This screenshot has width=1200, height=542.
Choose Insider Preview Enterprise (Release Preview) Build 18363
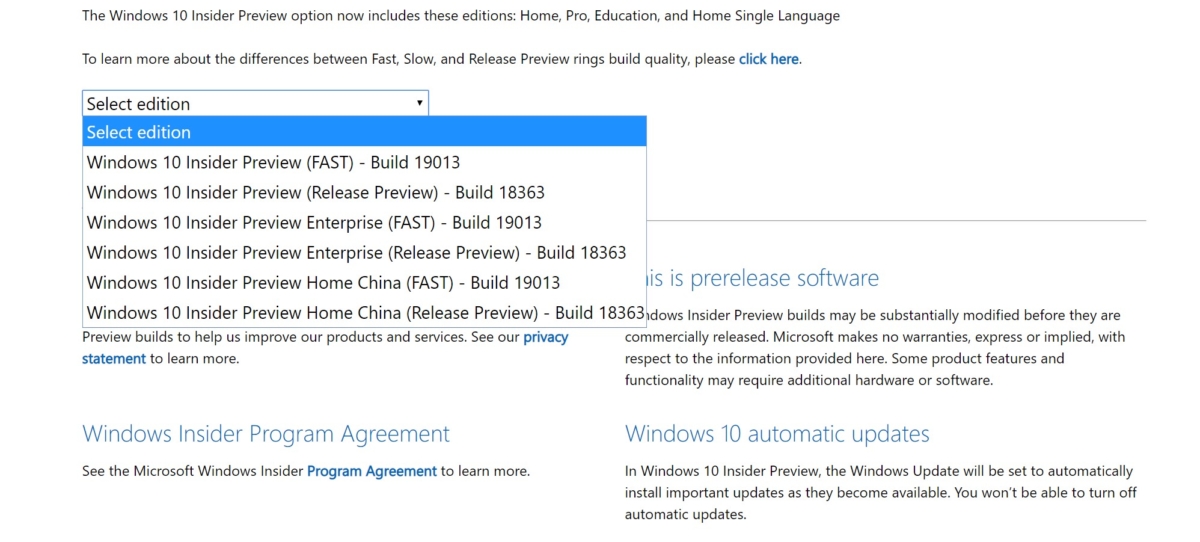(x=364, y=252)
